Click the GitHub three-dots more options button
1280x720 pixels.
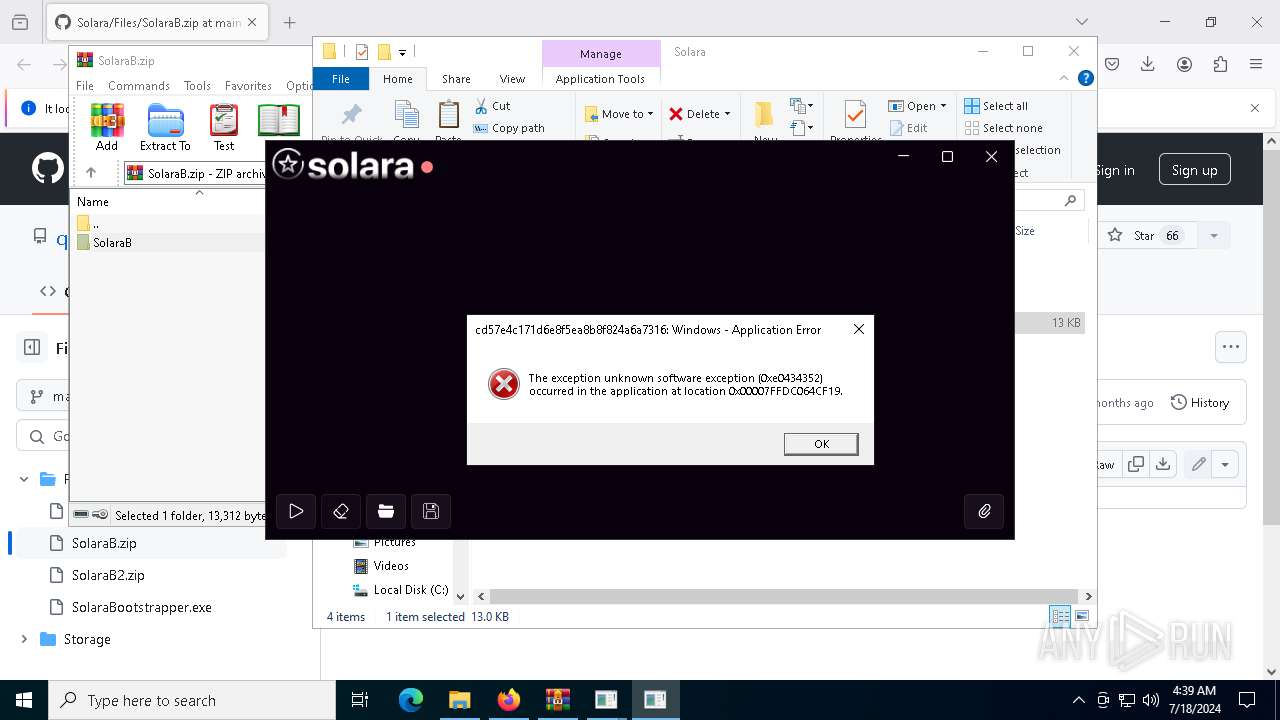pyautogui.click(x=1231, y=347)
